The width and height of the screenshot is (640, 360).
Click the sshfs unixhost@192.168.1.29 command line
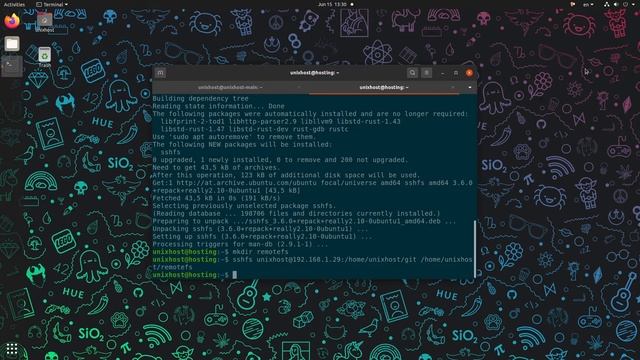click(313, 263)
